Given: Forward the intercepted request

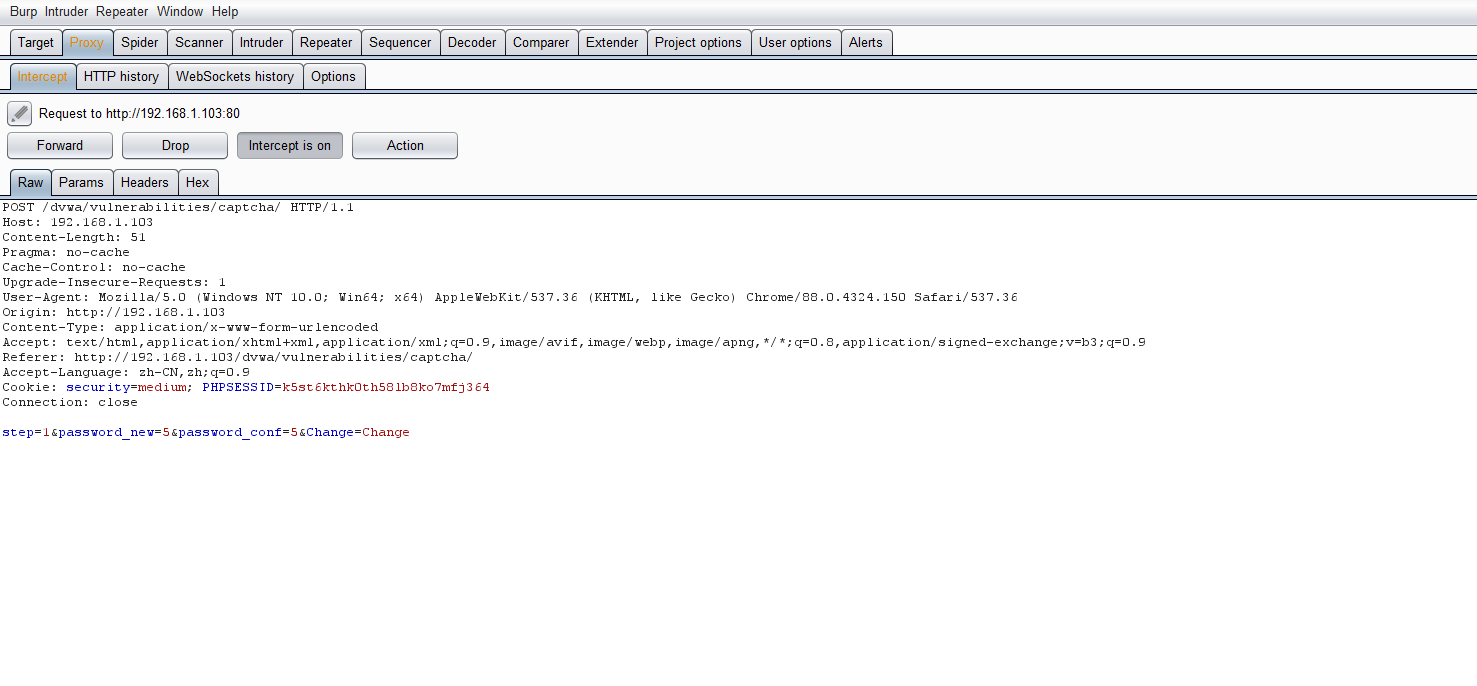Looking at the screenshot, I should [60, 145].
